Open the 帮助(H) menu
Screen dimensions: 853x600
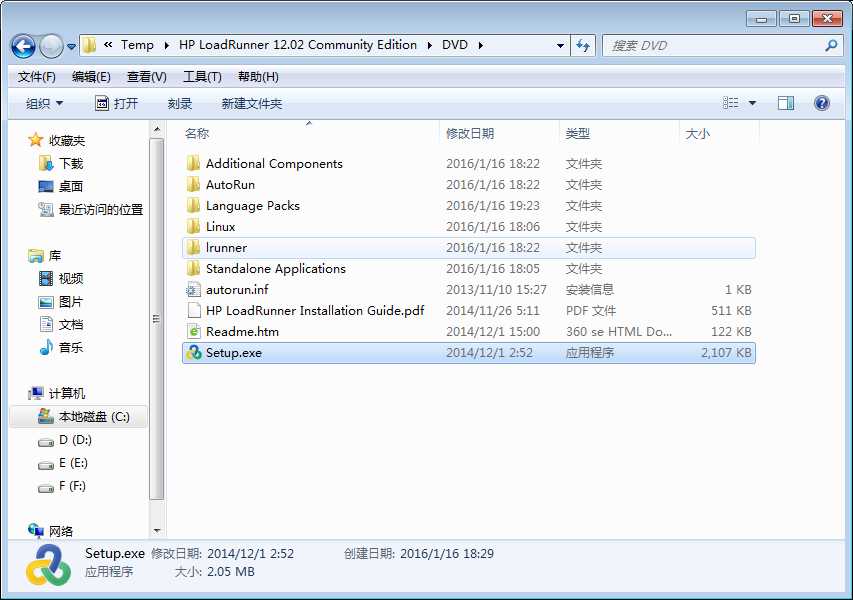(258, 77)
